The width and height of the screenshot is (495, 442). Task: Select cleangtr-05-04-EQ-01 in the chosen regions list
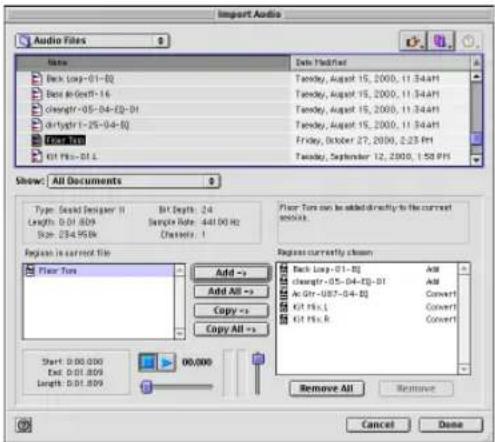coord(339,282)
